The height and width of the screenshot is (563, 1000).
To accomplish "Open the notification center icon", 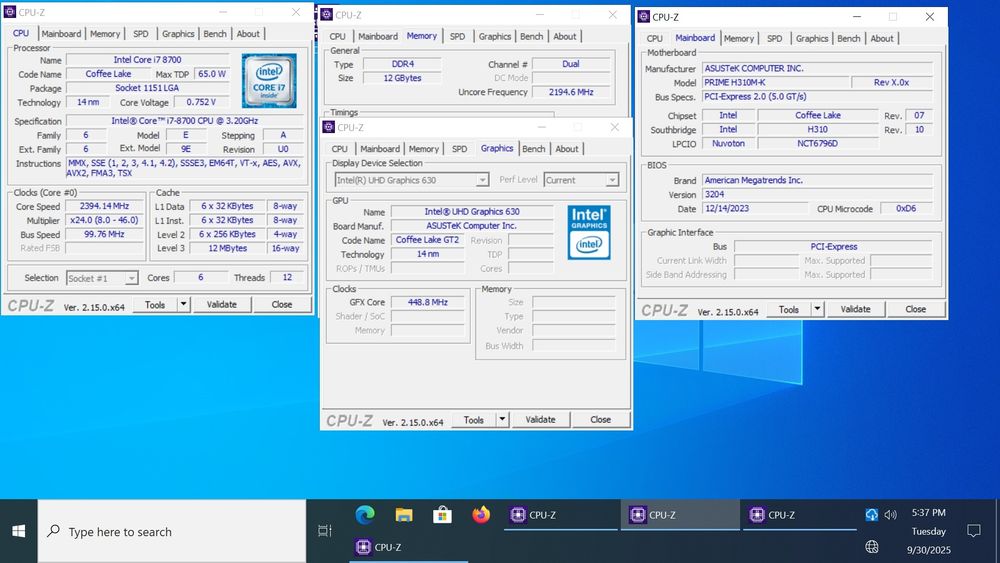I will point(973,531).
